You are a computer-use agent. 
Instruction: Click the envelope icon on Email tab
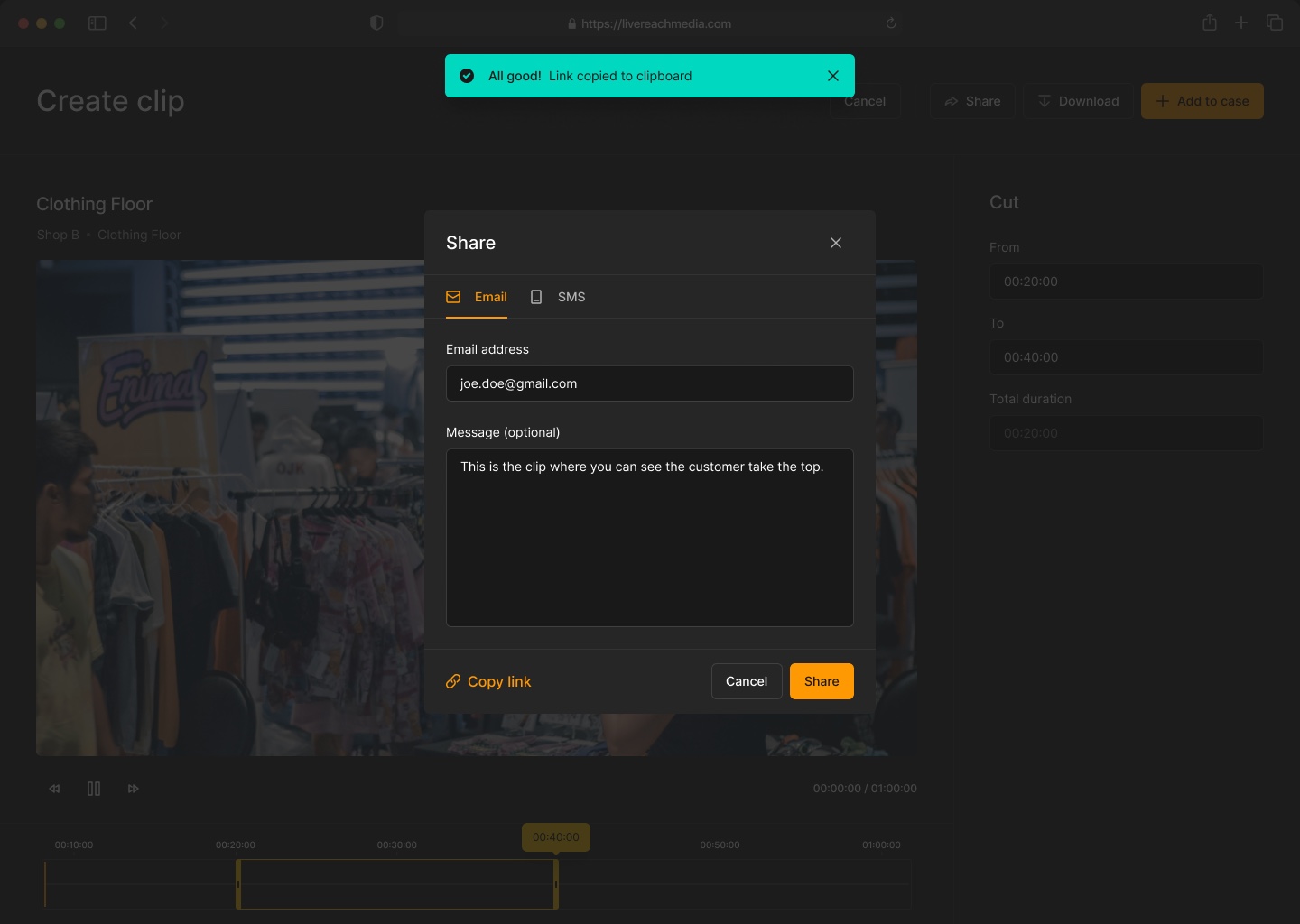coord(453,297)
